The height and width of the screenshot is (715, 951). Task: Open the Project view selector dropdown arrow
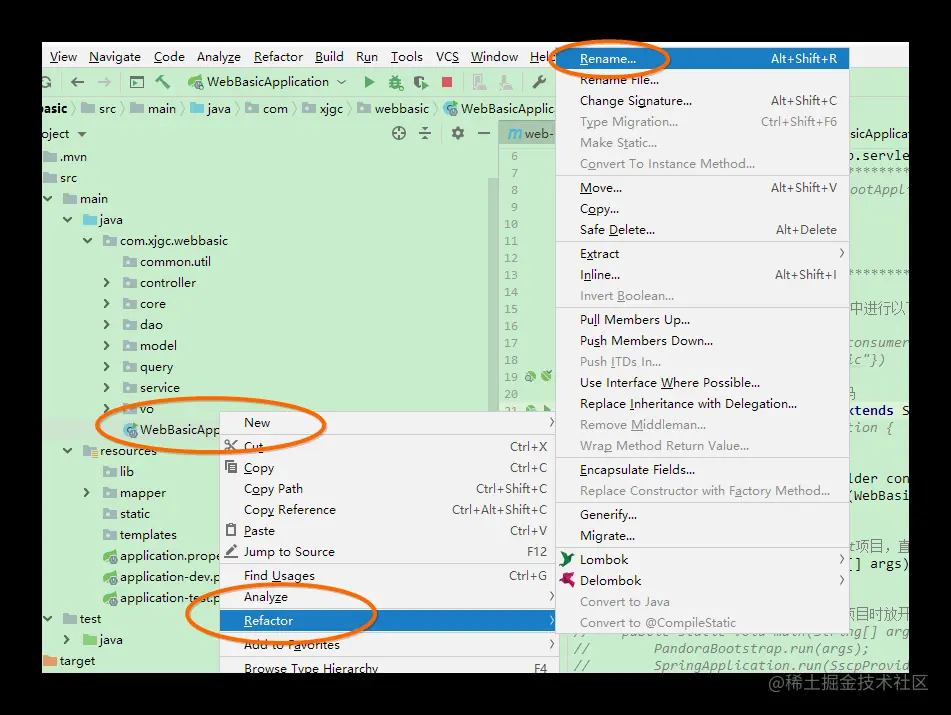(82, 134)
